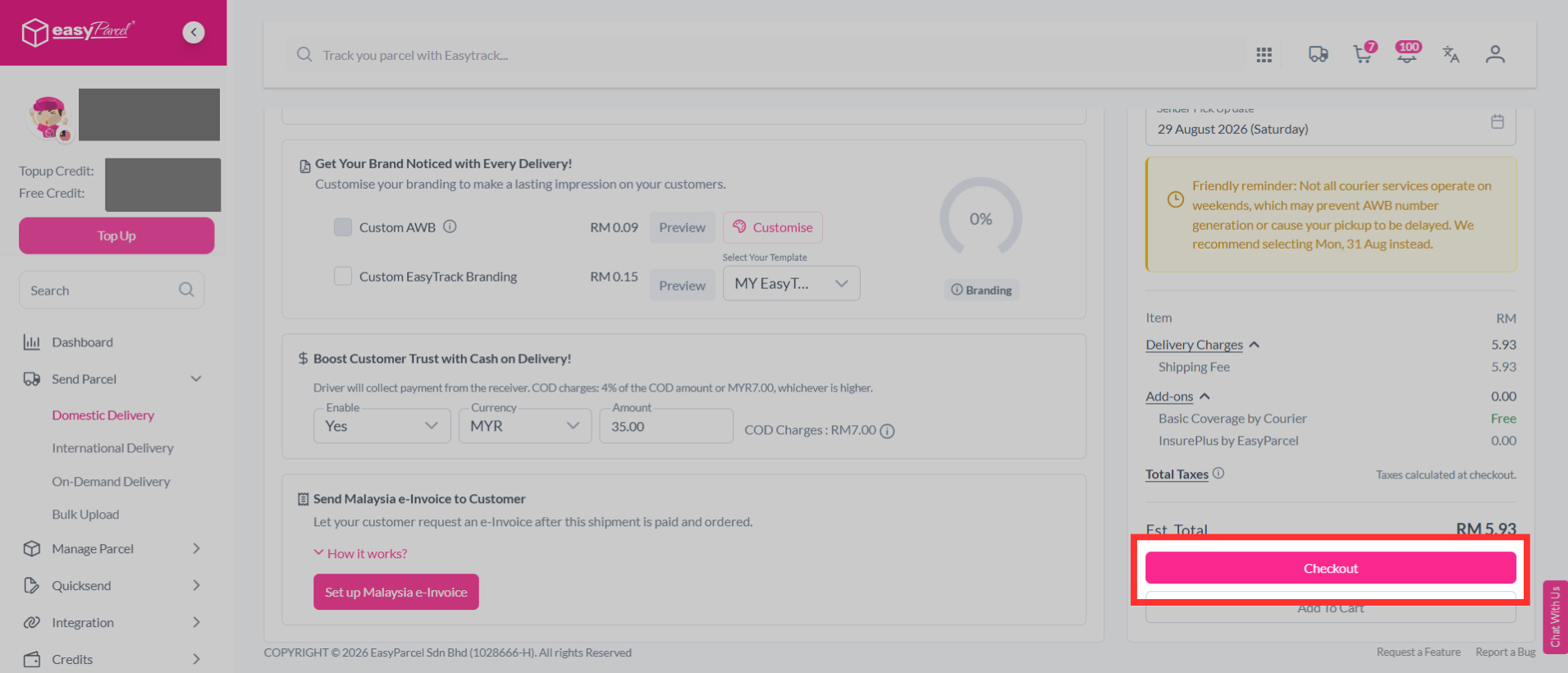The image size is (1568, 673).
Task: Enable the Custom AWB checkbox
Action: (x=343, y=227)
